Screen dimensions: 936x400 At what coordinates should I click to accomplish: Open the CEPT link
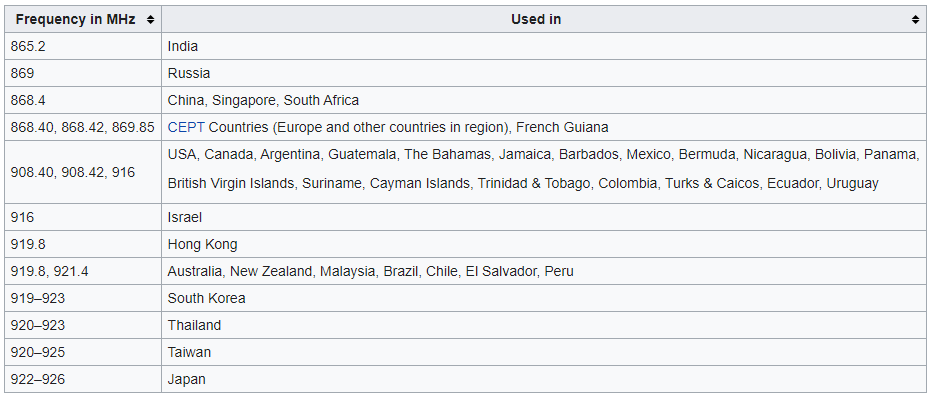[186, 127]
